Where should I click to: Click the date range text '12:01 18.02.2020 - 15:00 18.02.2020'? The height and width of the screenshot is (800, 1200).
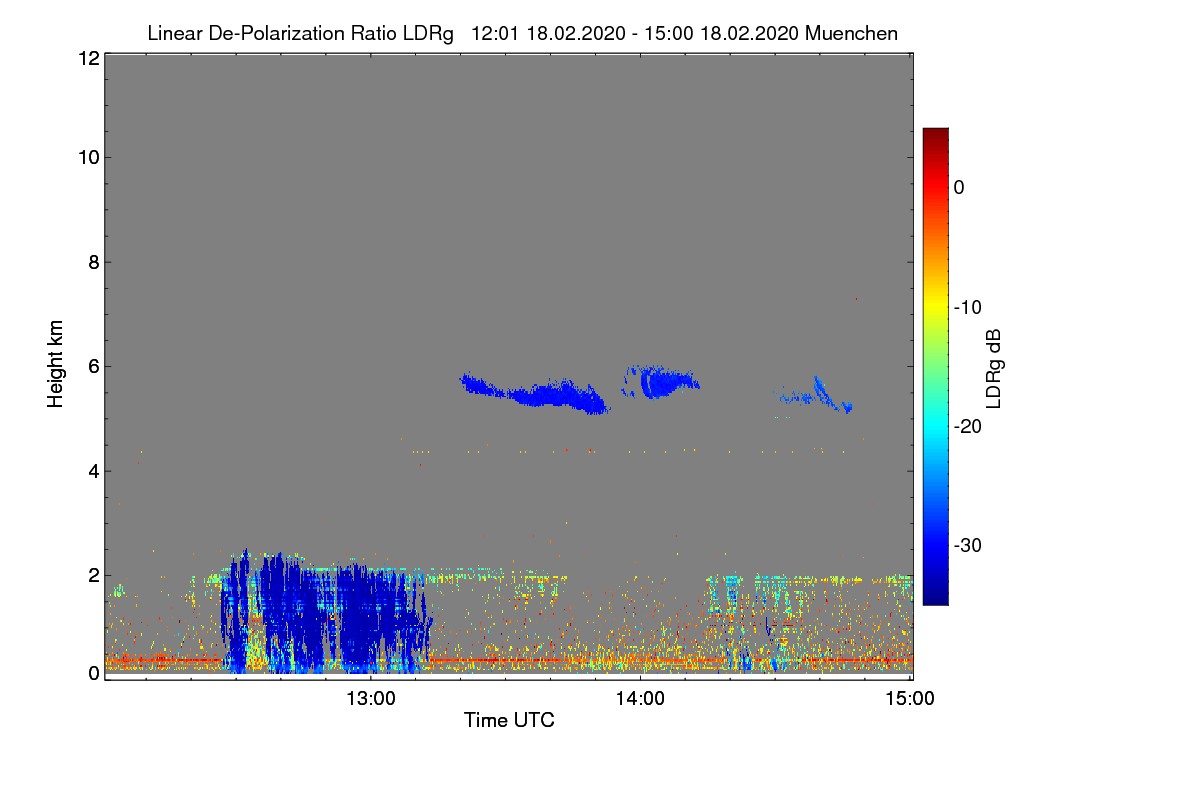pyautogui.click(x=633, y=33)
